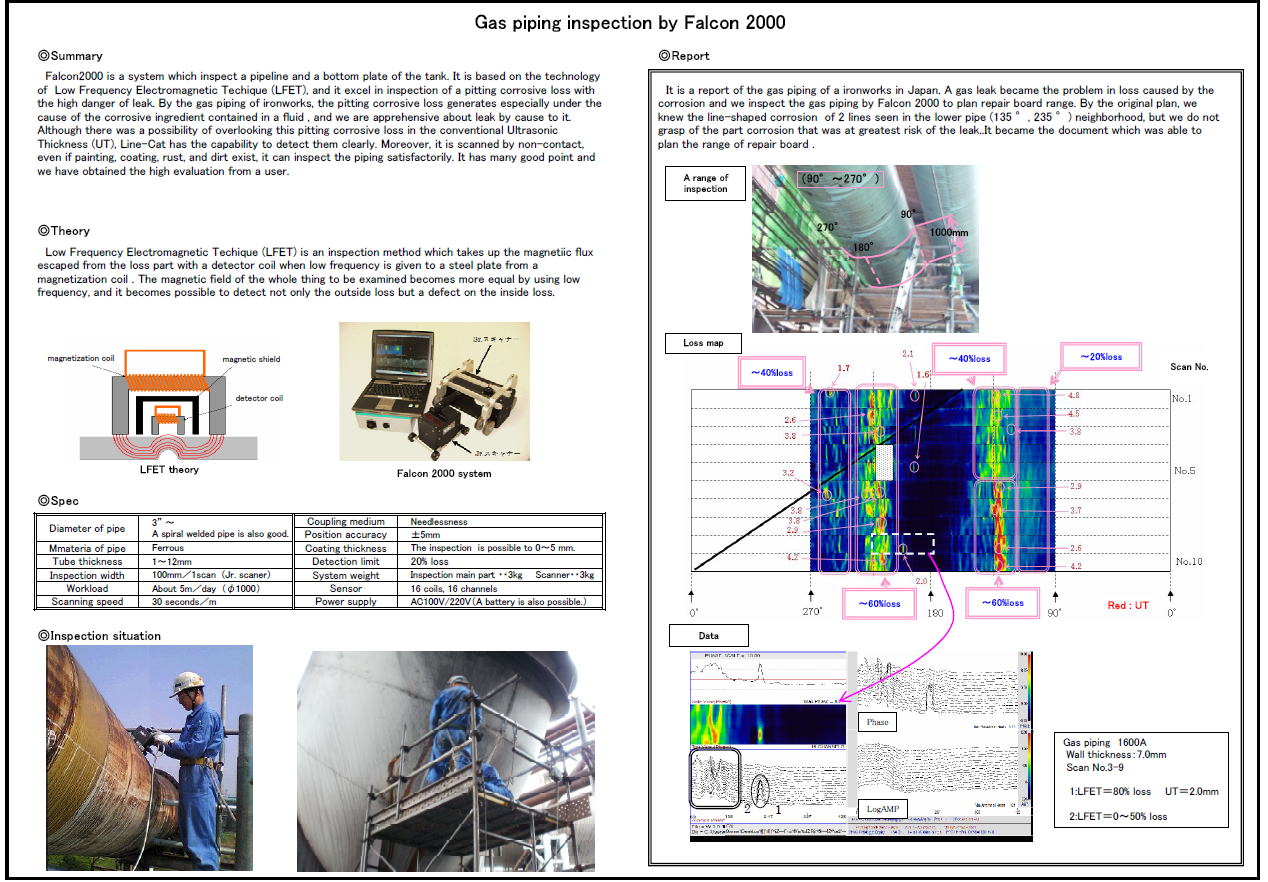Click the "16 coils, 16 channels" value cell

501,589
